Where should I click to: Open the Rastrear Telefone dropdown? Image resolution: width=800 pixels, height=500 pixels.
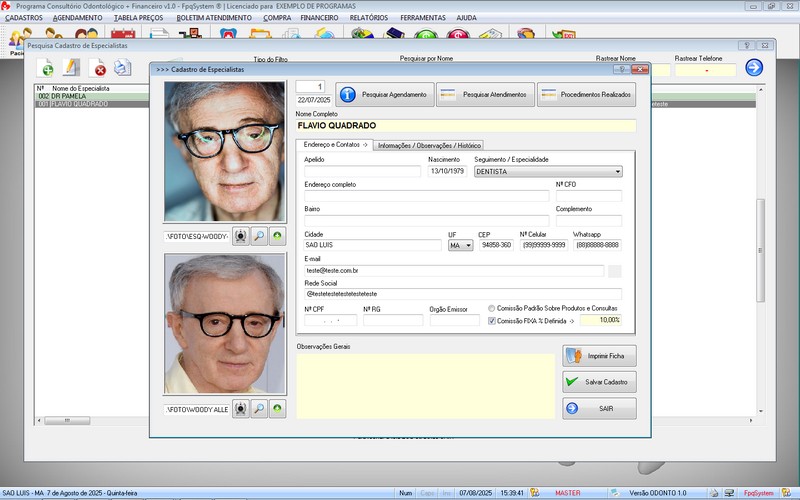click(706, 71)
